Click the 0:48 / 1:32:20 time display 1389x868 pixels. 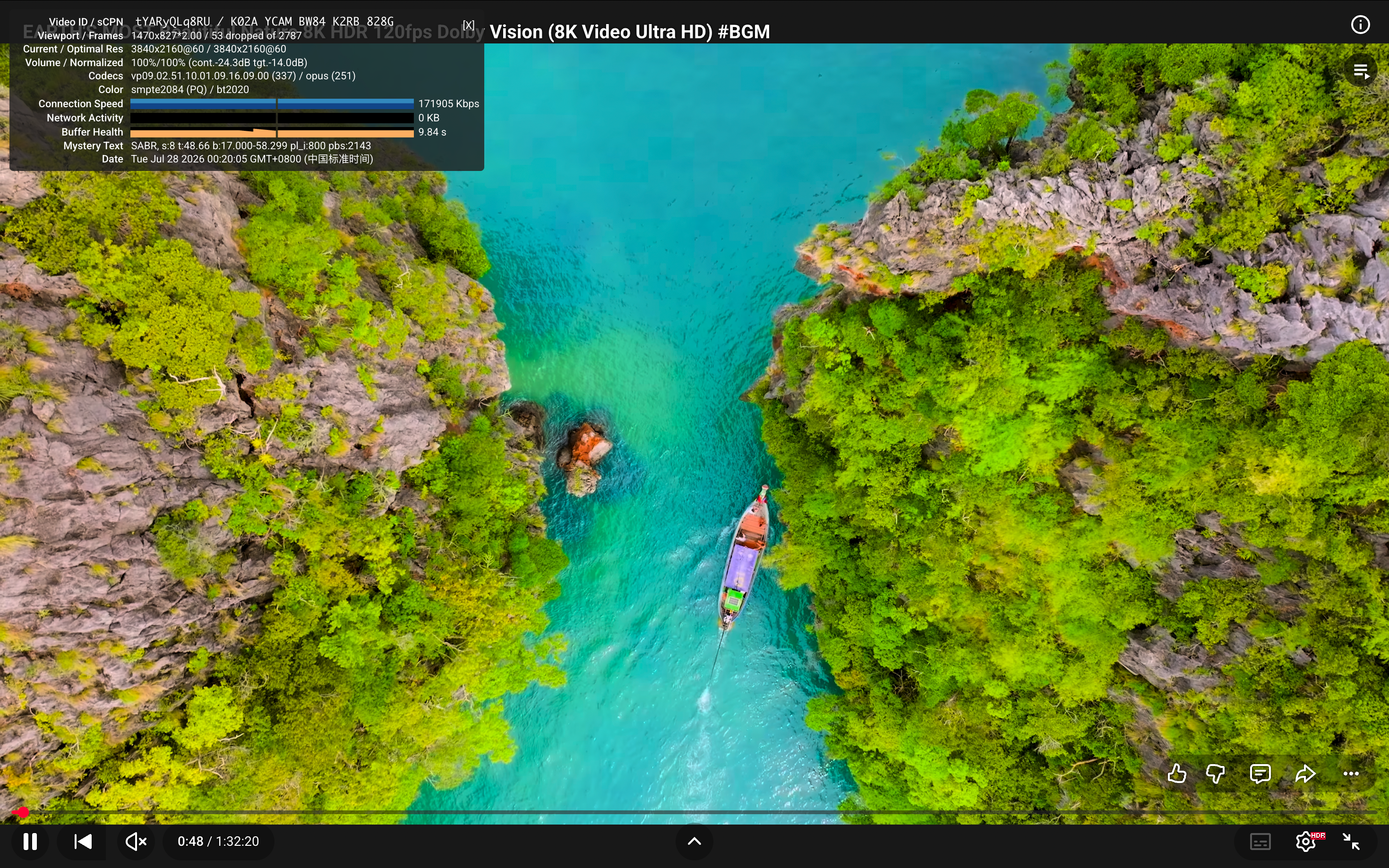coord(218,842)
